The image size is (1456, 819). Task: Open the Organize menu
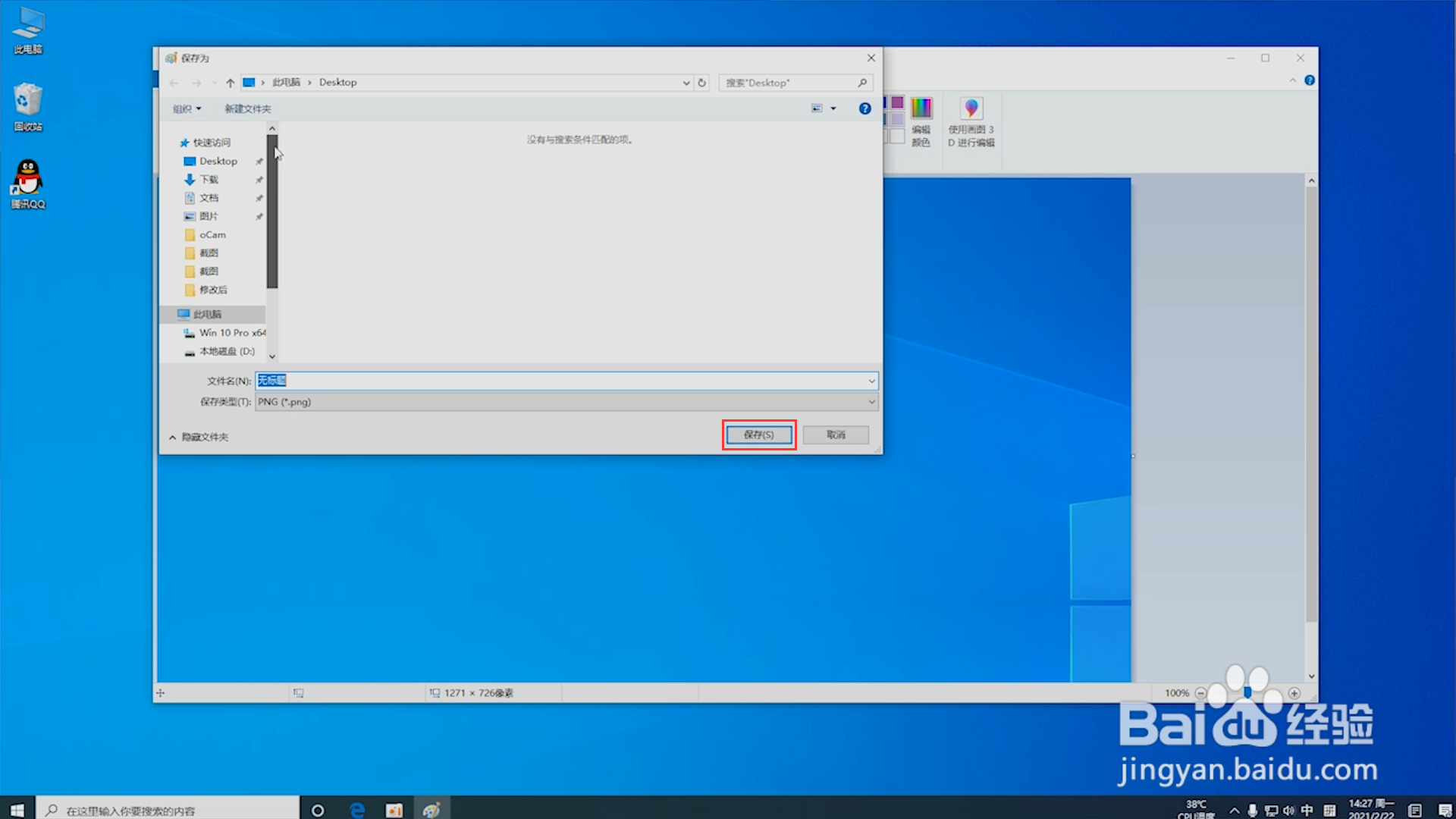pyautogui.click(x=187, y=108)
